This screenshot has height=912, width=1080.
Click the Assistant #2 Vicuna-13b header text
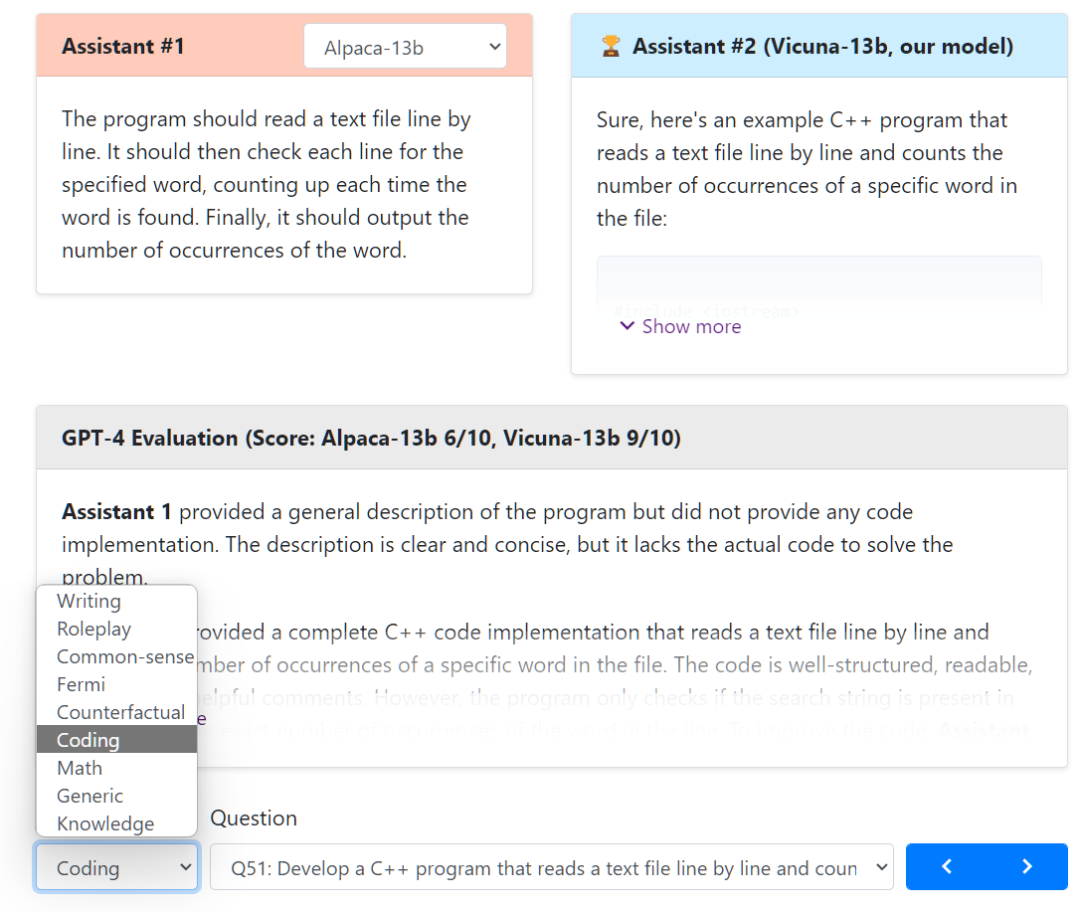coord(823,46)
